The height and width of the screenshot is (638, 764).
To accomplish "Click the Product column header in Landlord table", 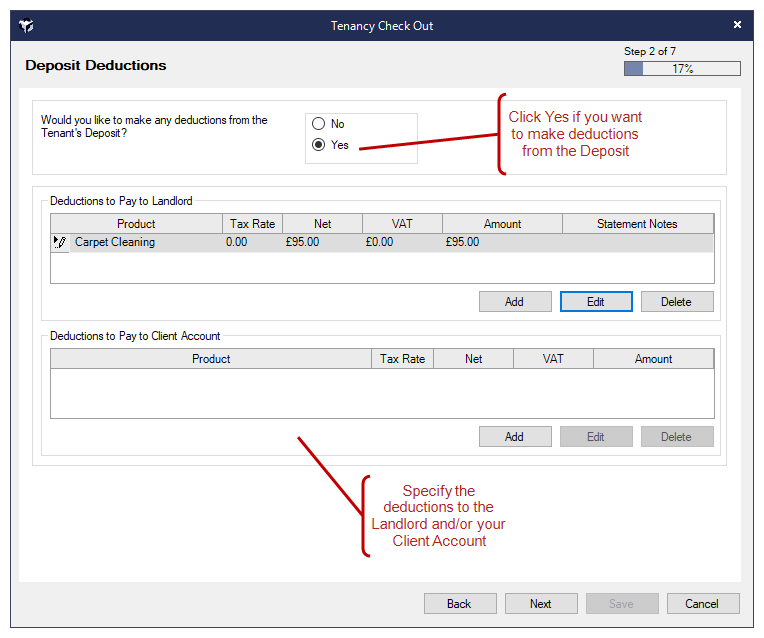I will (136, 224).
